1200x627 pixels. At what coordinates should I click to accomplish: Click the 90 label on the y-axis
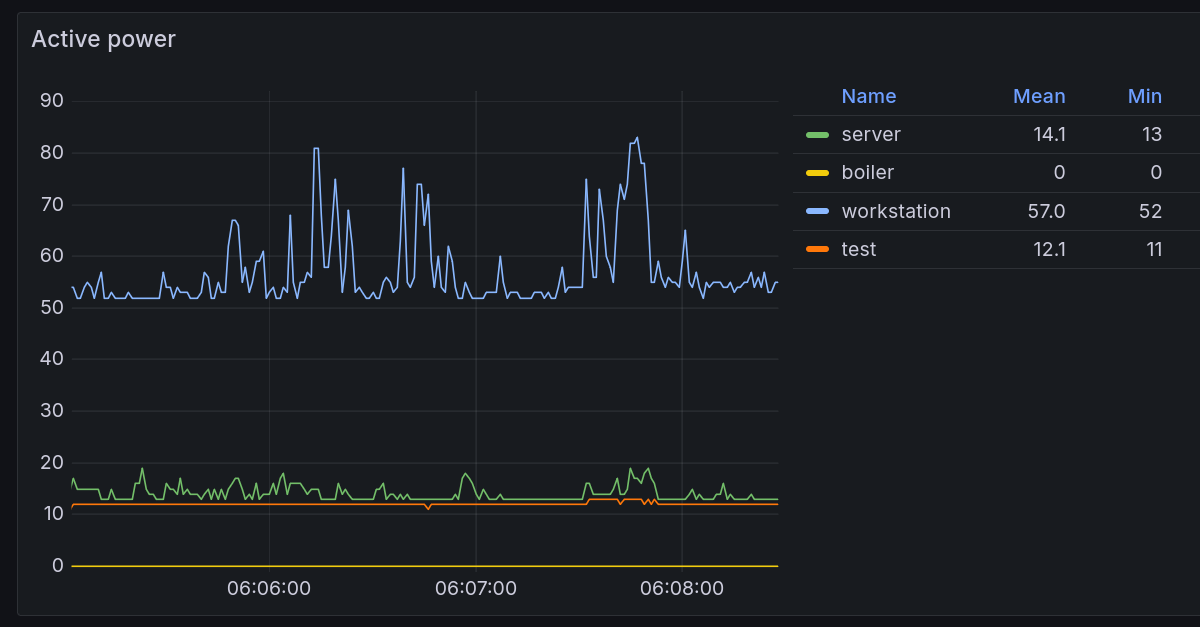tap(51, 101)
